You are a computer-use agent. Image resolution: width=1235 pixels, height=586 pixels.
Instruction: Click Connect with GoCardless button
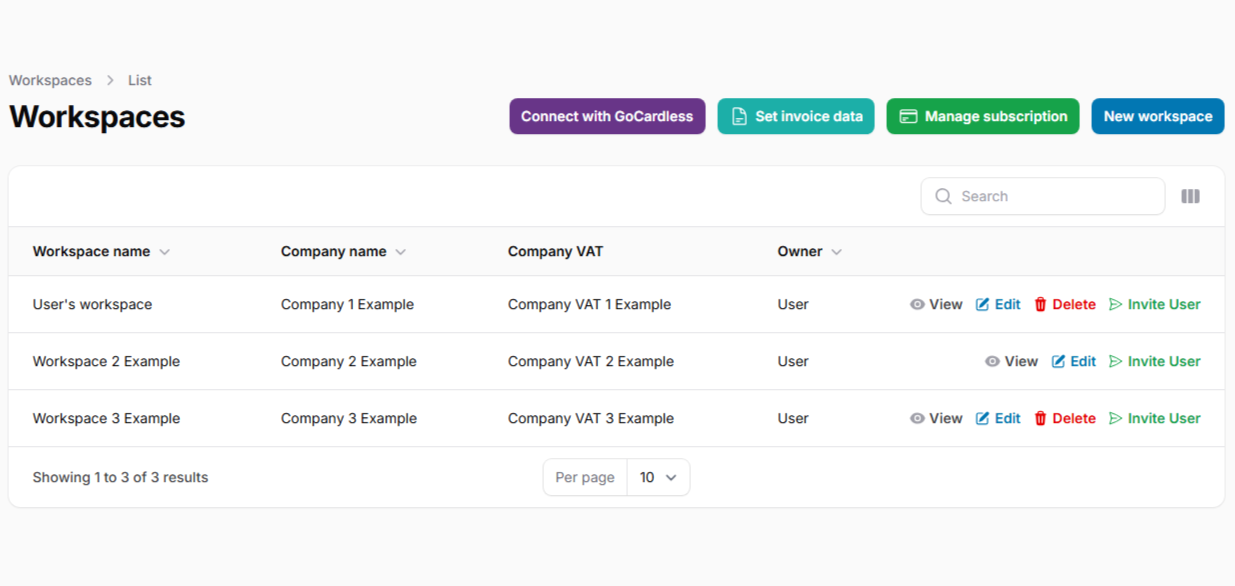[607, 116]
